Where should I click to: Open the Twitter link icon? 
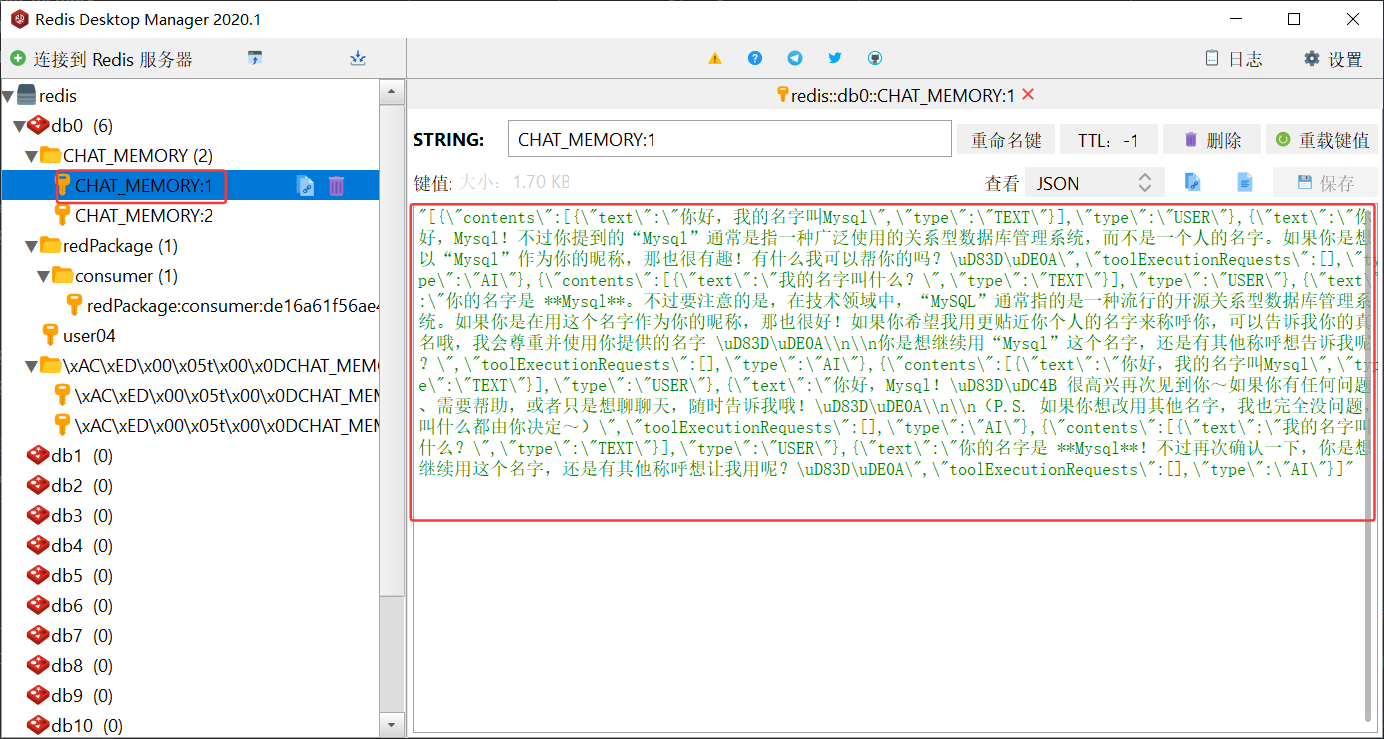835,59
